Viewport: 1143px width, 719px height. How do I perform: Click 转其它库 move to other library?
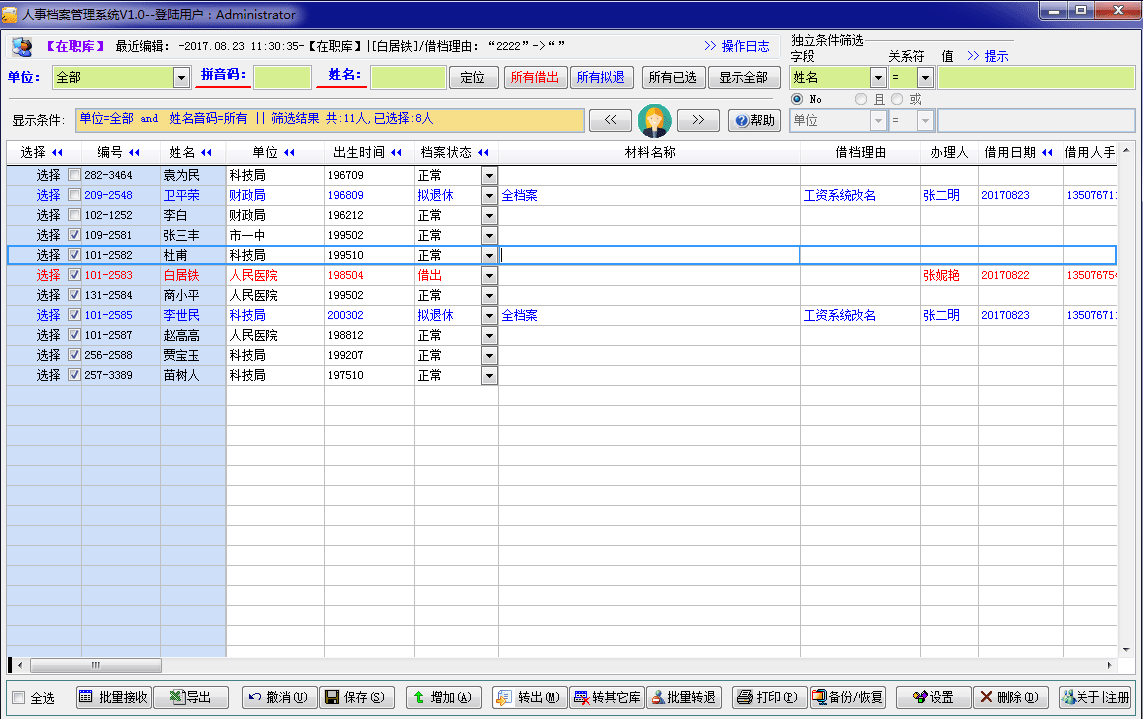tap(606, 697)
